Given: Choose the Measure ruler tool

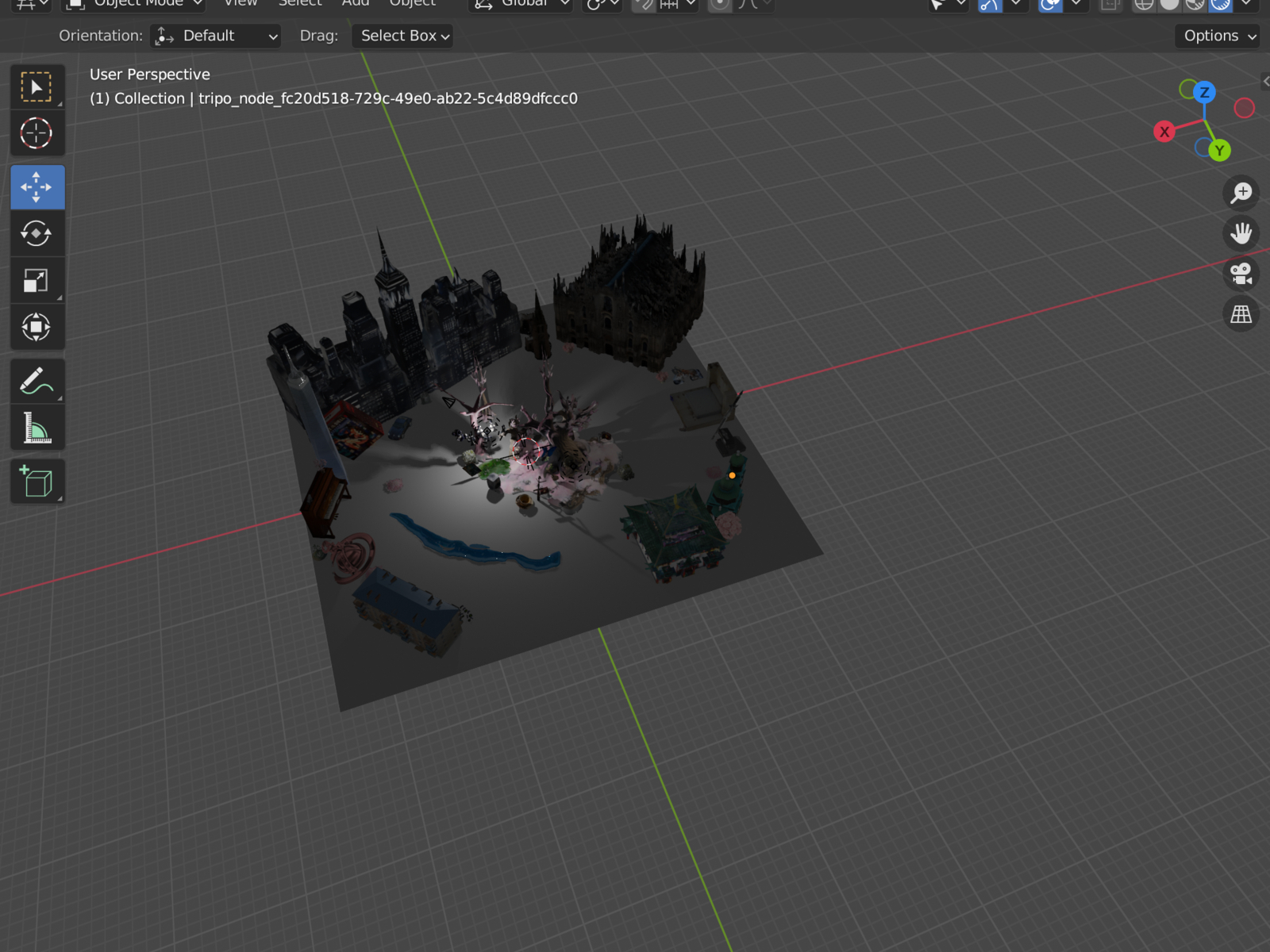Looking at the screenshot, I should (x=37, y=428).
